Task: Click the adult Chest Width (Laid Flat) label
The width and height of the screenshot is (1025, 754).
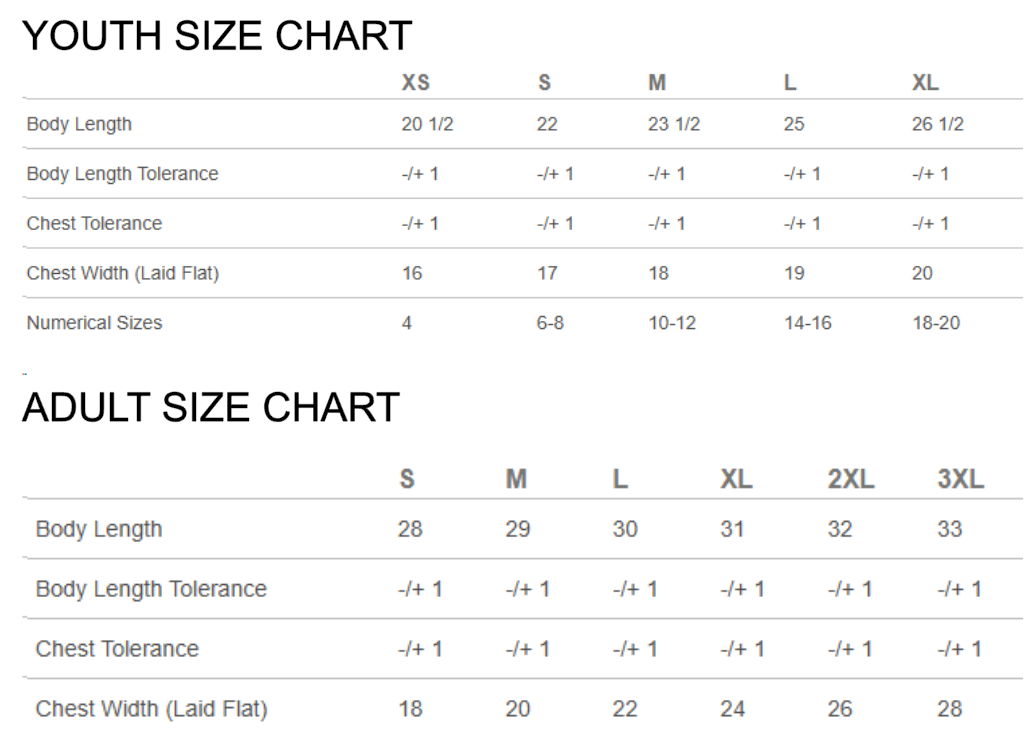Action: tap(151, 709)
